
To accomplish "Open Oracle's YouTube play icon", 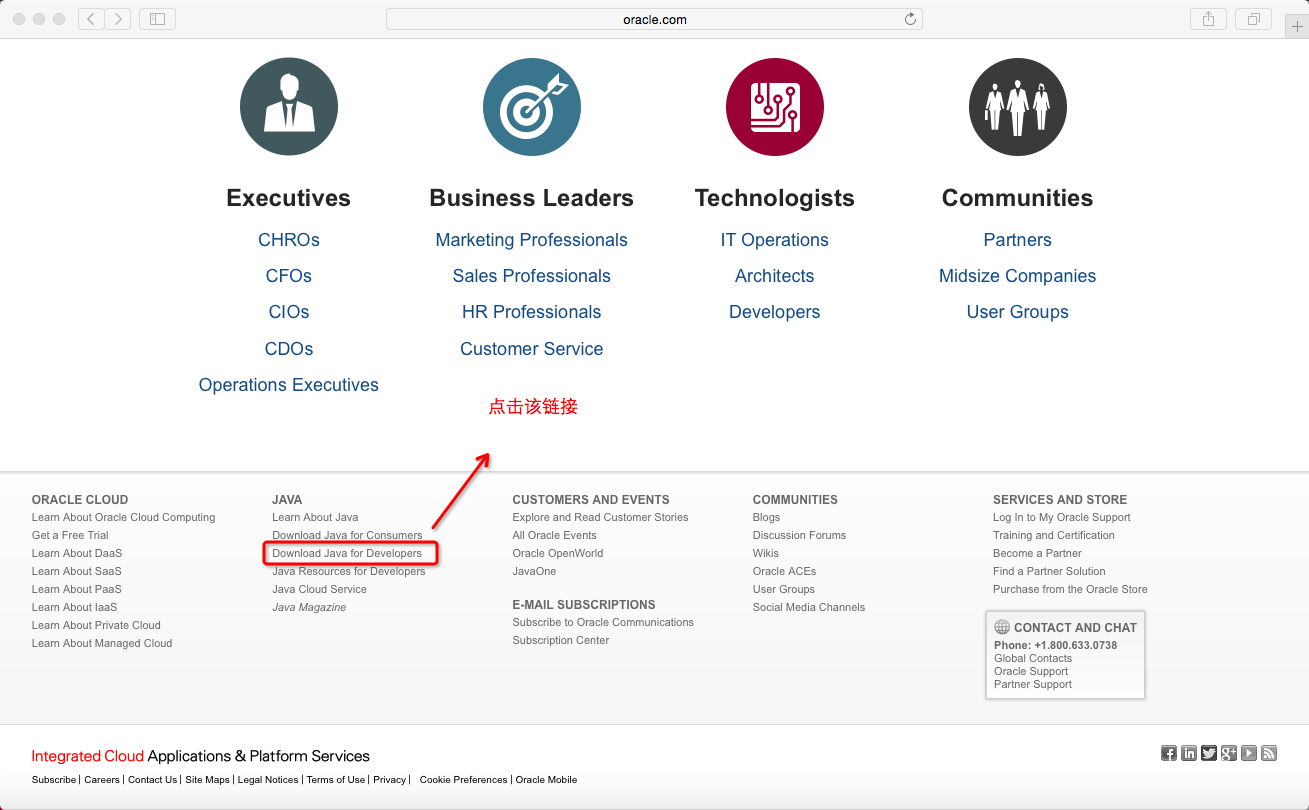I will pos(1249,753).
